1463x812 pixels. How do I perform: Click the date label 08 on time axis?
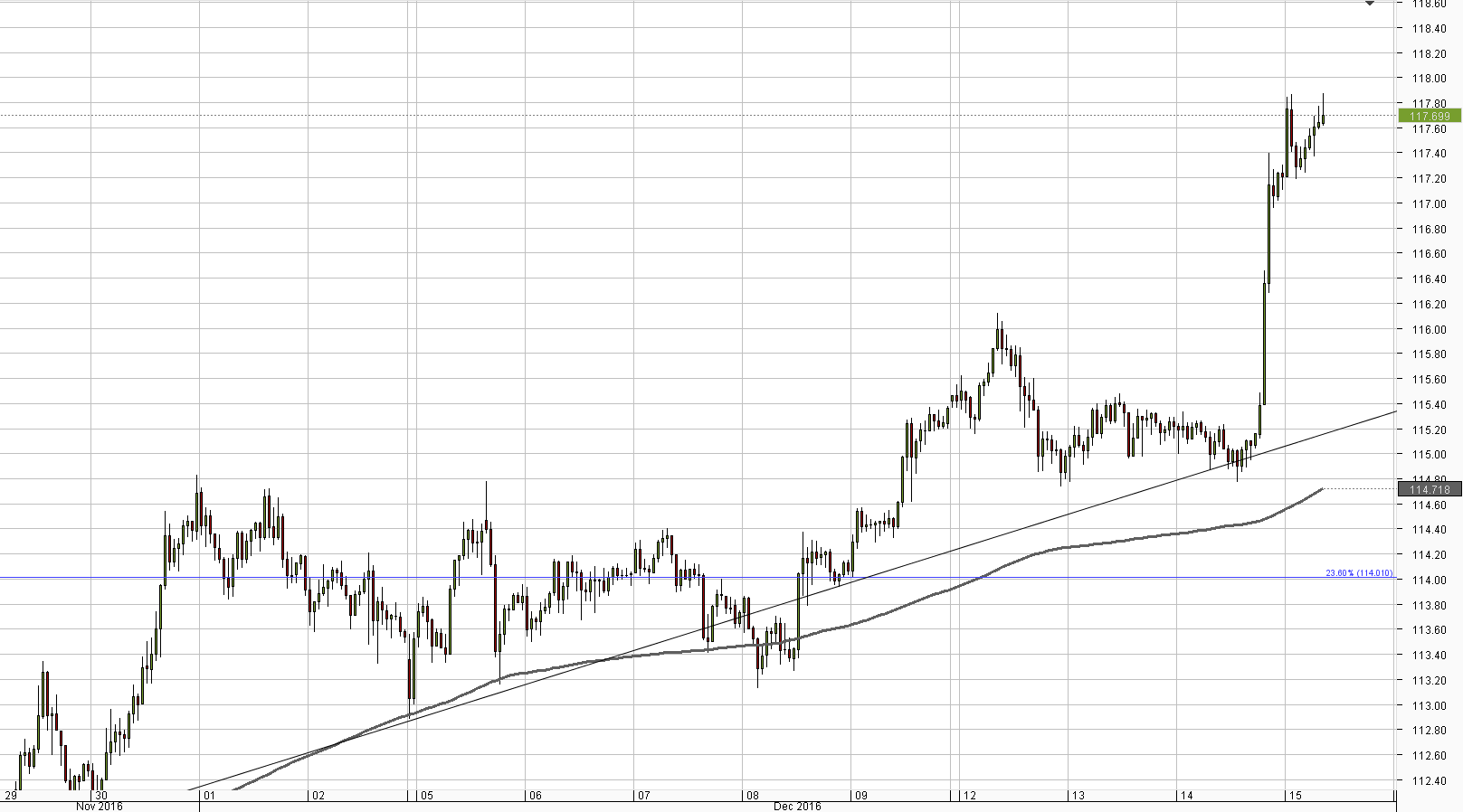point(753,796)
